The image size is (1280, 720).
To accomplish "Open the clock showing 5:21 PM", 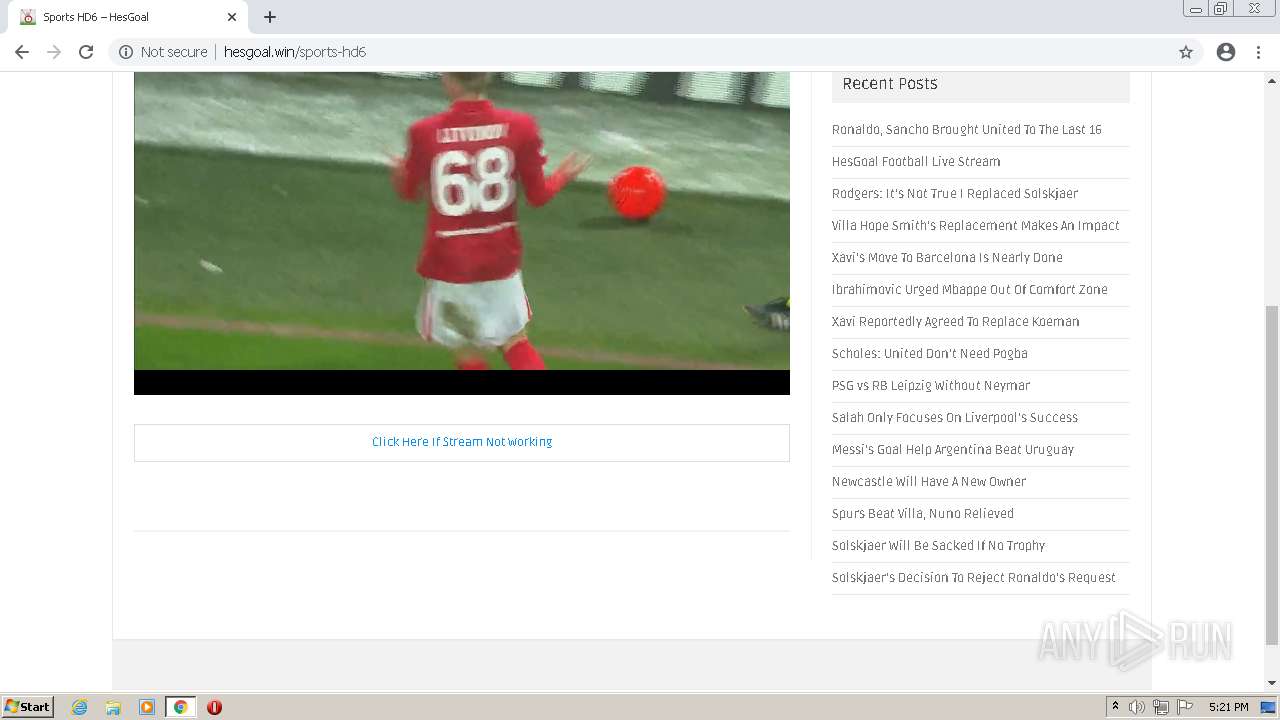I will 1228,707.
